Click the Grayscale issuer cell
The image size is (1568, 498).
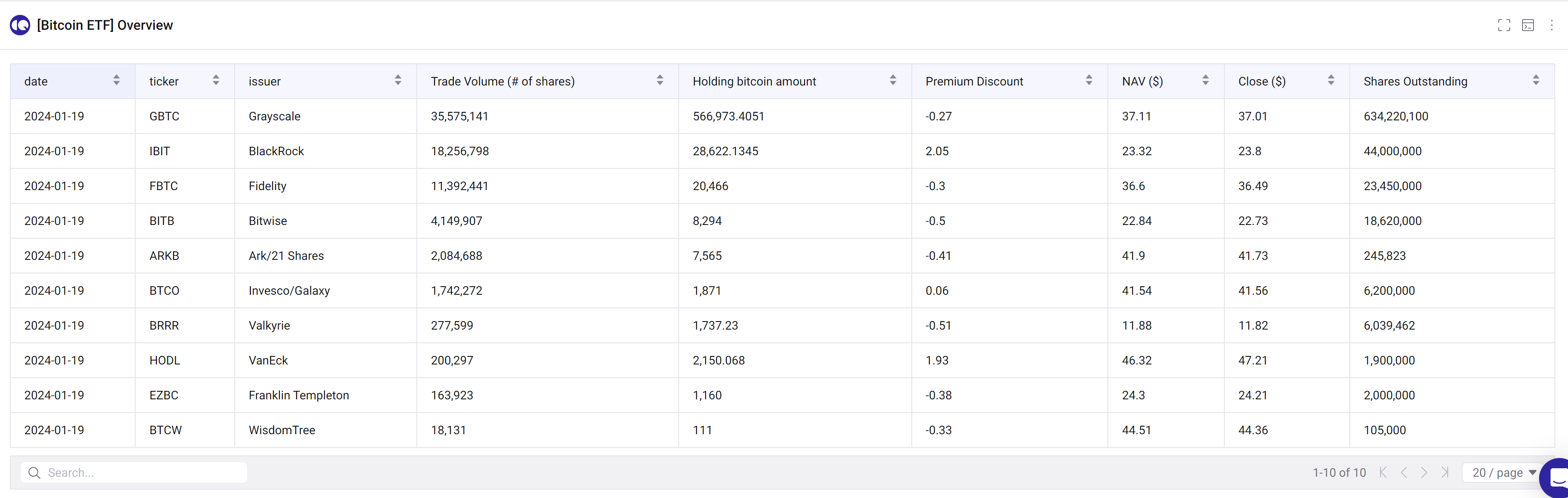click(275, 116)
